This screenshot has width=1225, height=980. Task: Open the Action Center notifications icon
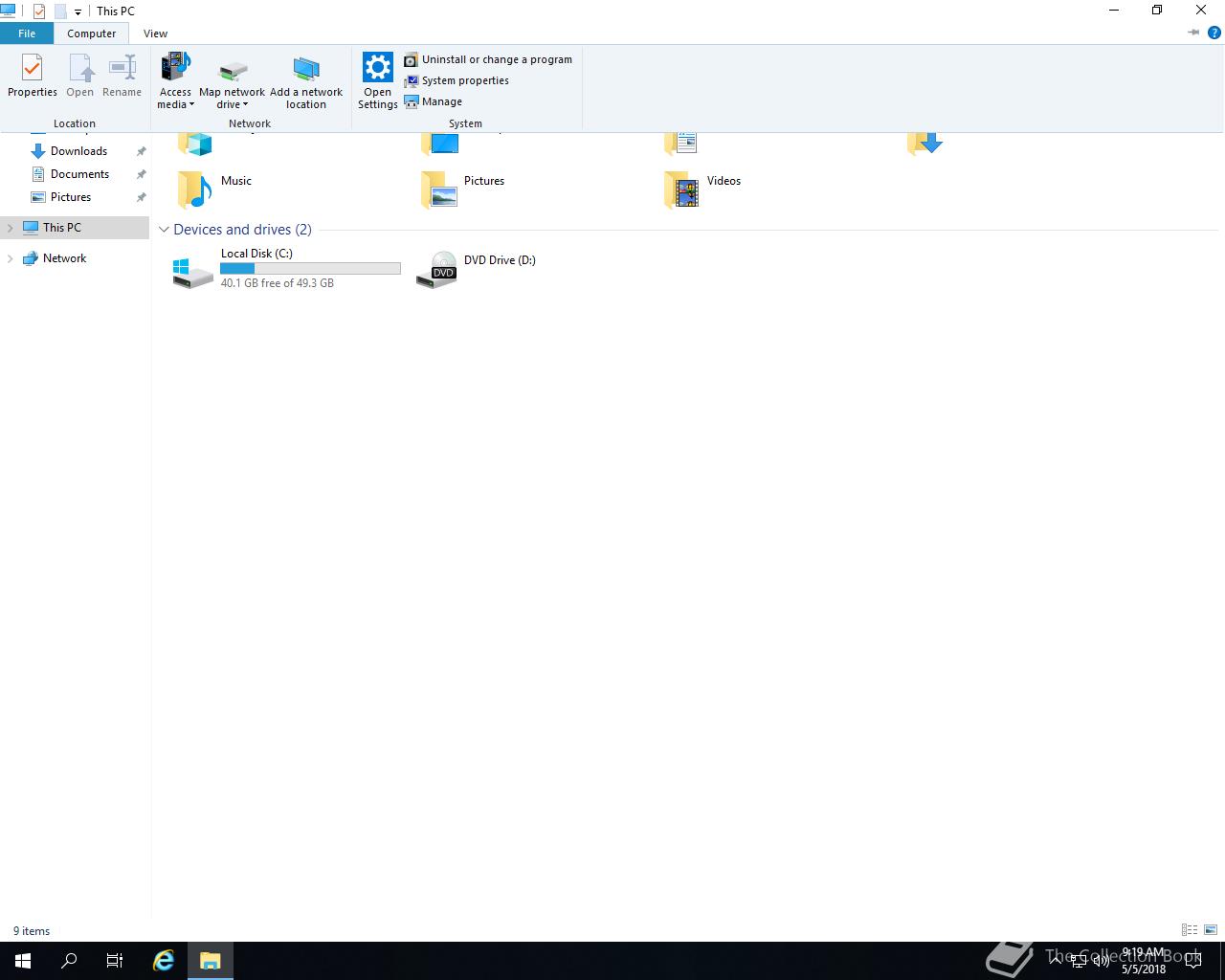(1194, 961)
